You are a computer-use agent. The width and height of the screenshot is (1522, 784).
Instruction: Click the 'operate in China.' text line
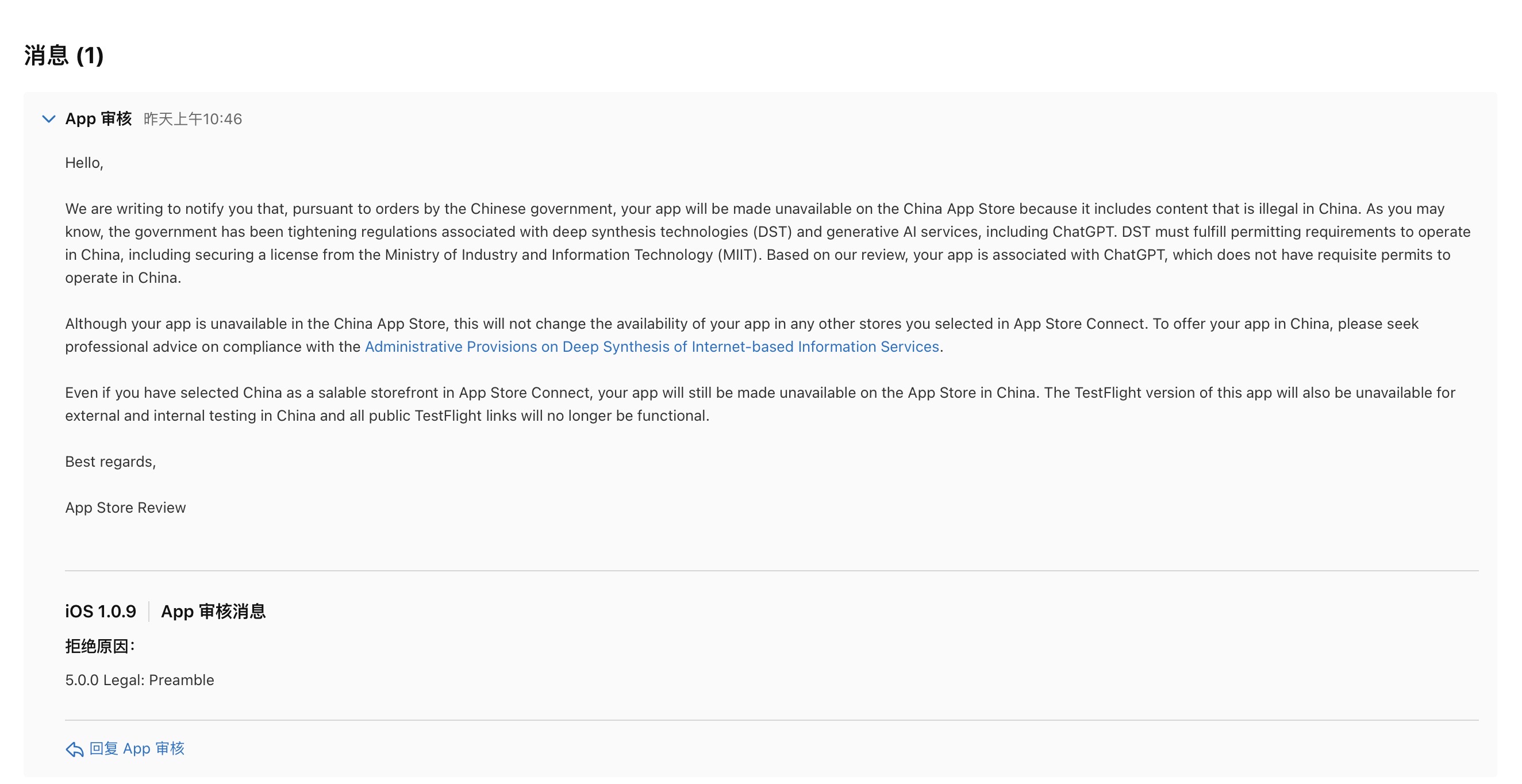[x=123, y=278]
